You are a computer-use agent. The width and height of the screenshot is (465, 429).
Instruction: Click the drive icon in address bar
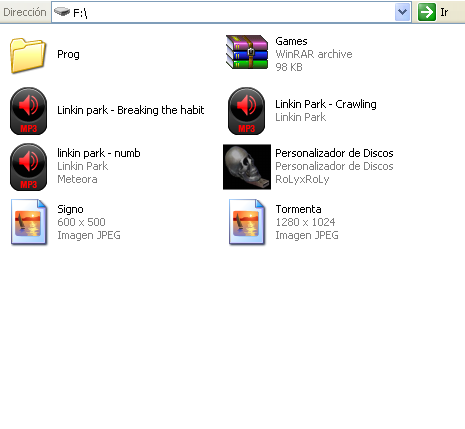click(62, 12)
